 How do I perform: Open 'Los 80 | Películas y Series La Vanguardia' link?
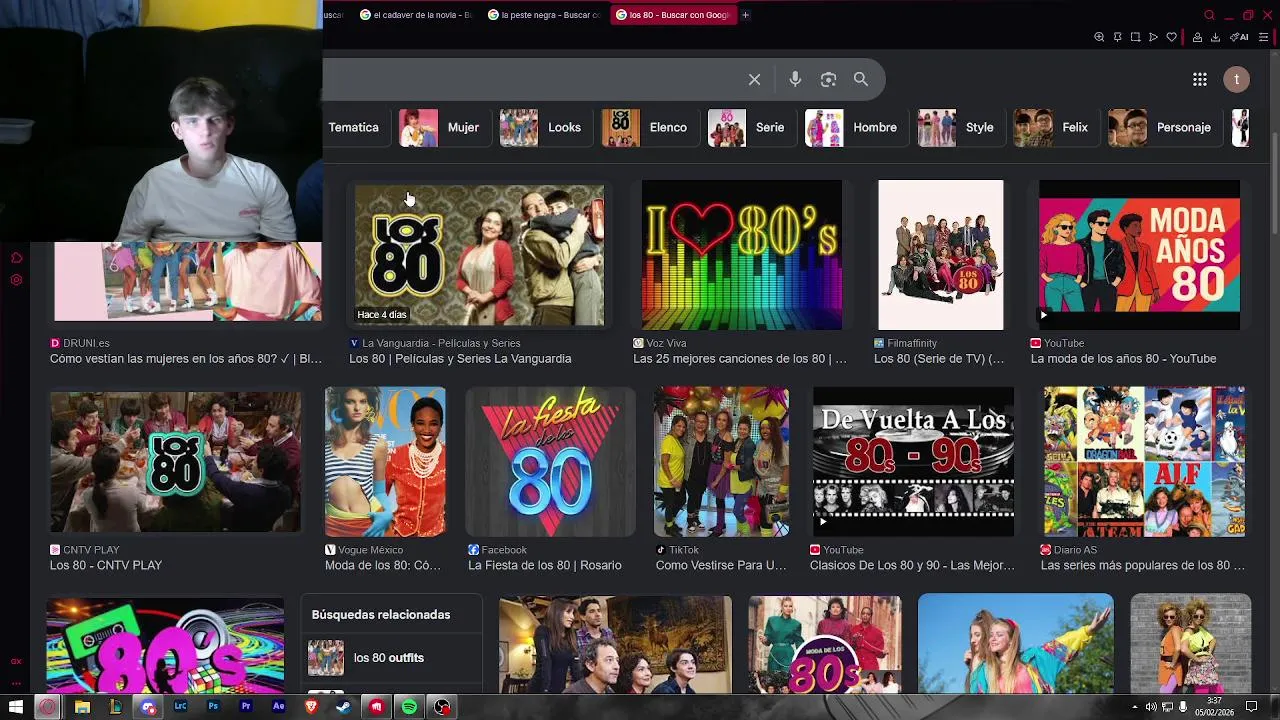[460, 359]
